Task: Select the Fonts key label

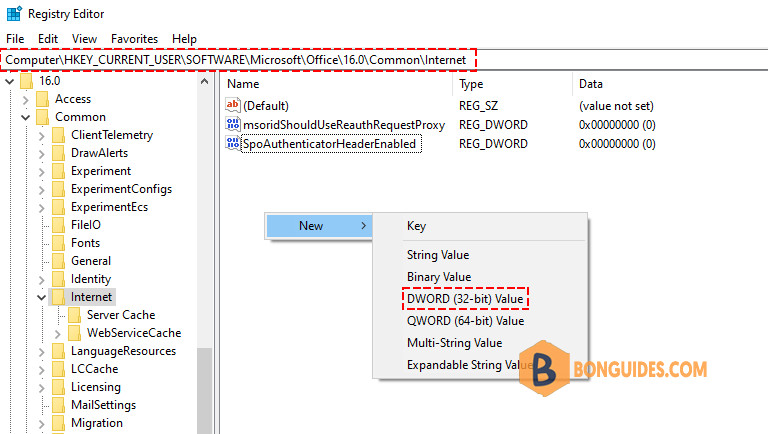Action: [x=85, y=243]
